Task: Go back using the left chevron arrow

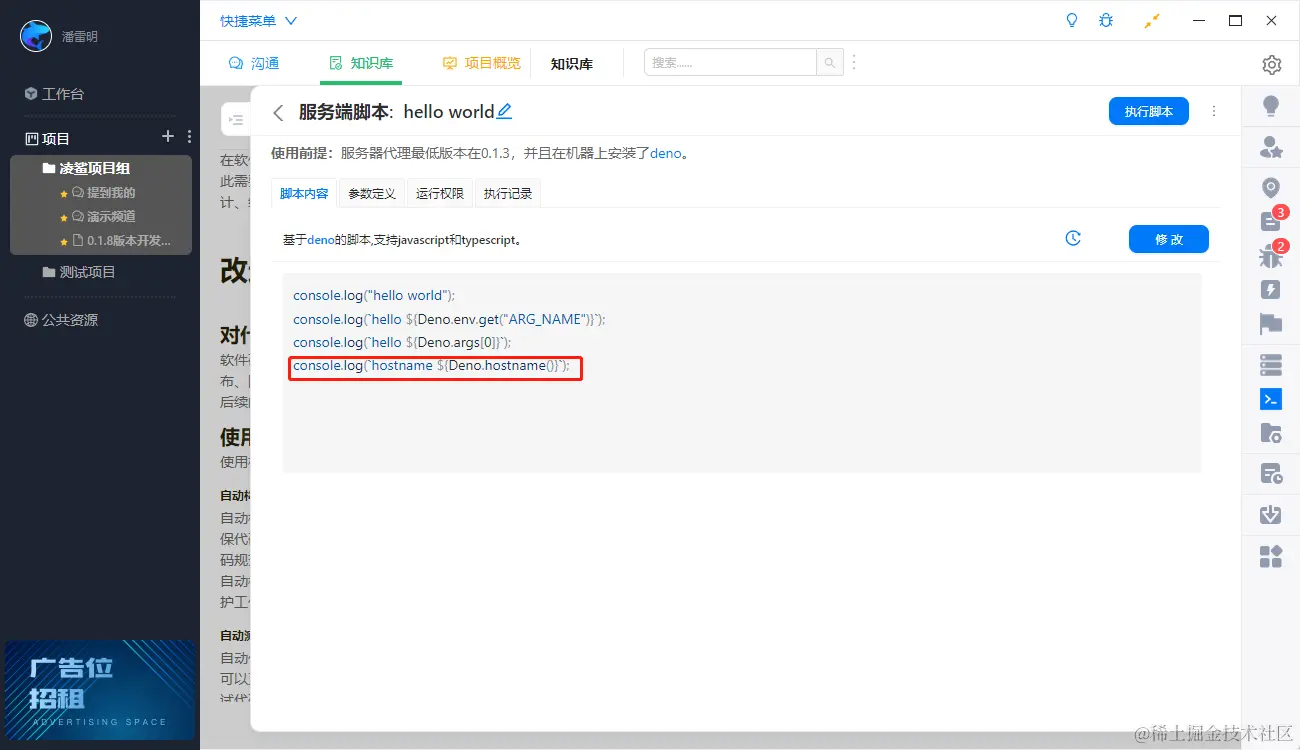Action: (278, 113)
